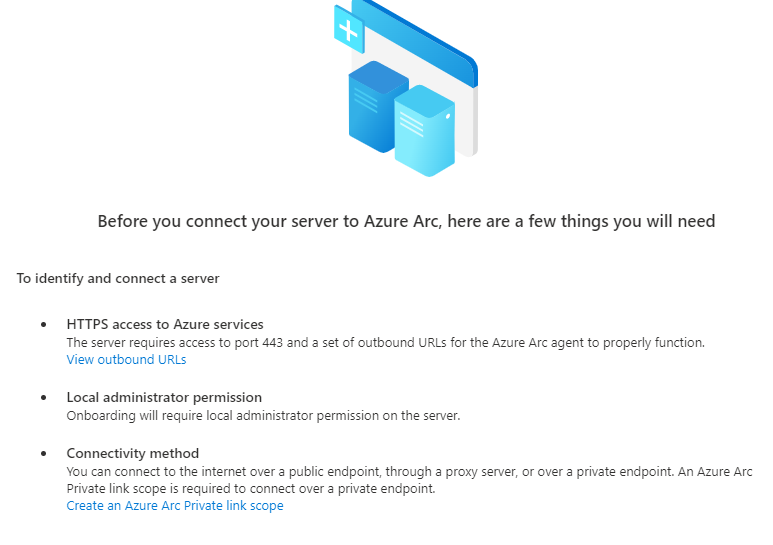Click the vent lines on light blue server
Image resolution: width=773 pixels, height=545 pixels.
coord(412,124)
